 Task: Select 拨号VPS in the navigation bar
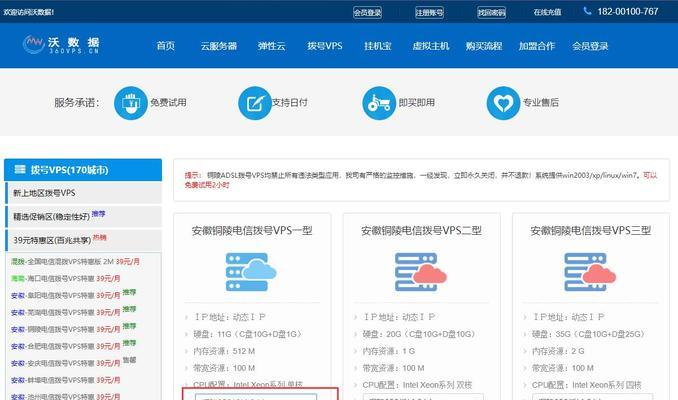[325, 46]
